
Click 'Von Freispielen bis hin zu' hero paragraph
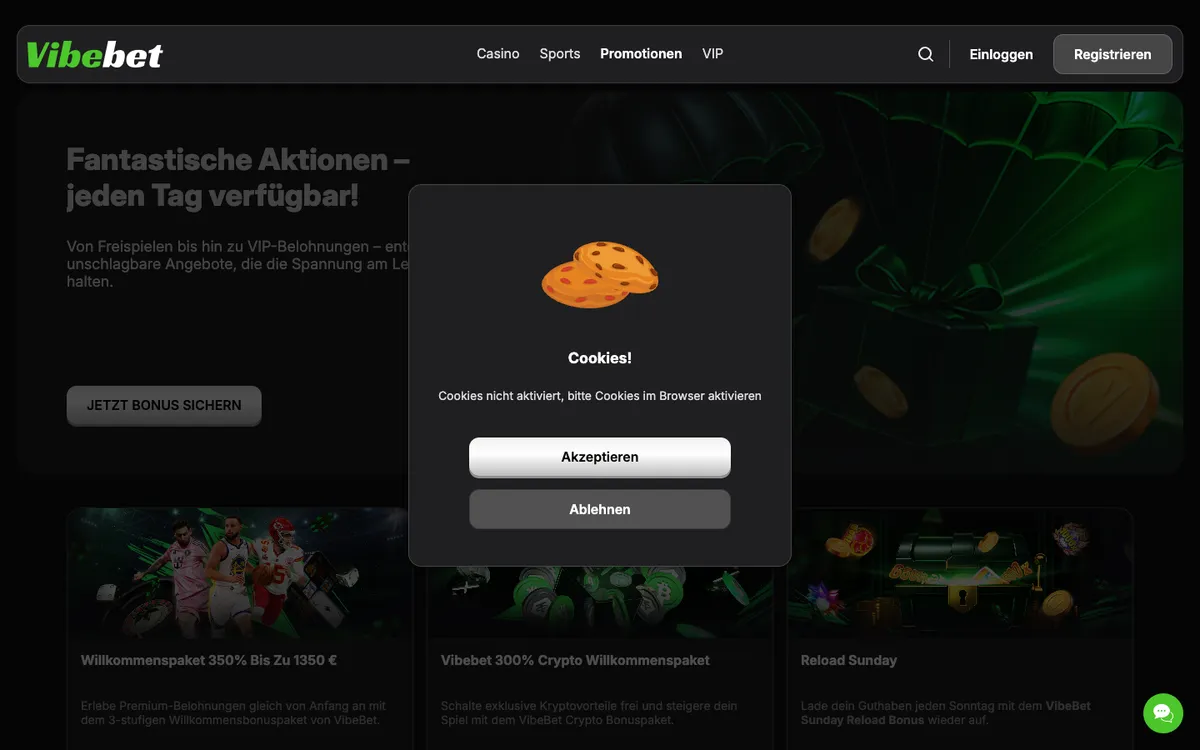pos(238,264)
